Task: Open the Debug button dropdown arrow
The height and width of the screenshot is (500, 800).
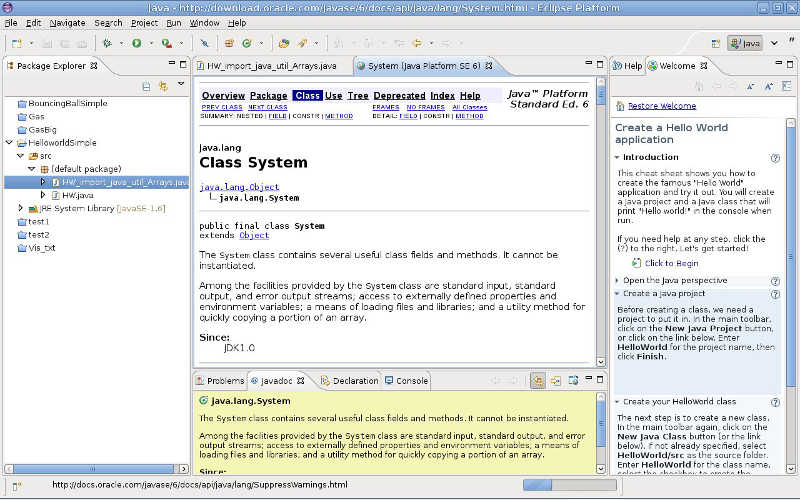Action: (x=121, y=44)
